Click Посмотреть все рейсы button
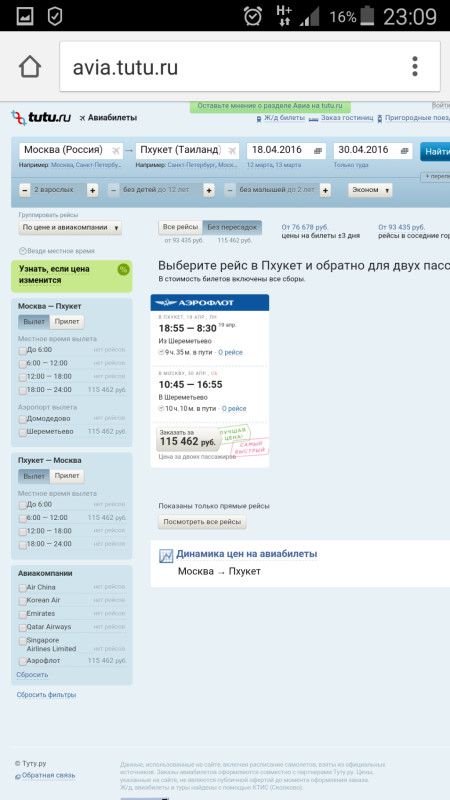This screenshot has width=450, height=800. click(x=202, y=522)
